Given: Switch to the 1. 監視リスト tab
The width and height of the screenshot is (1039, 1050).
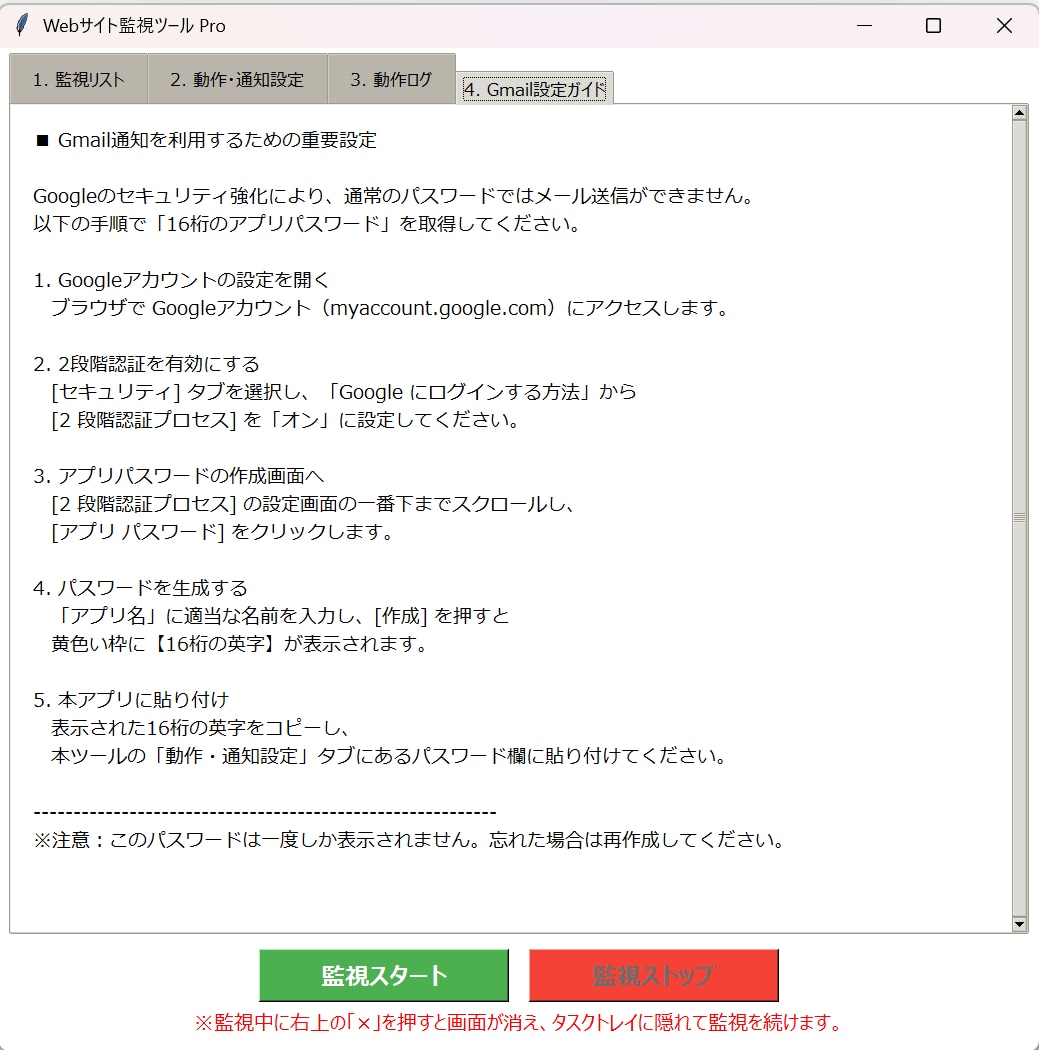Looking at the screenshot, I should [x=78, y=79].
